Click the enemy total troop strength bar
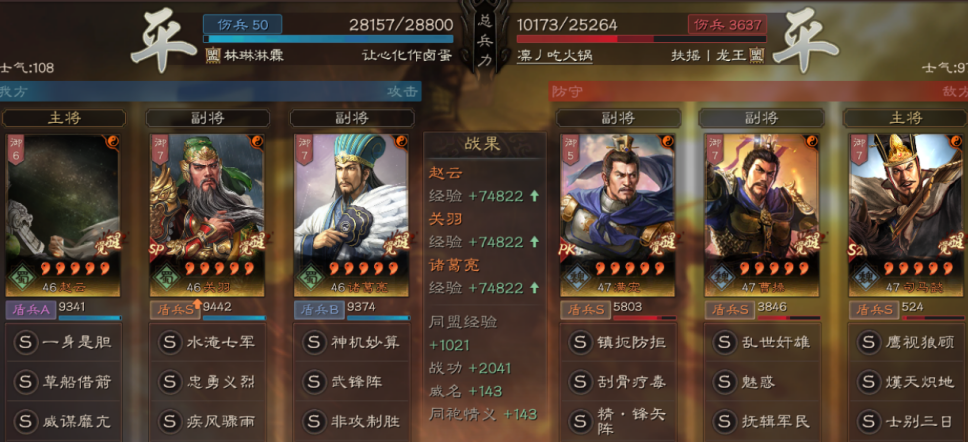 pos(641,39)
